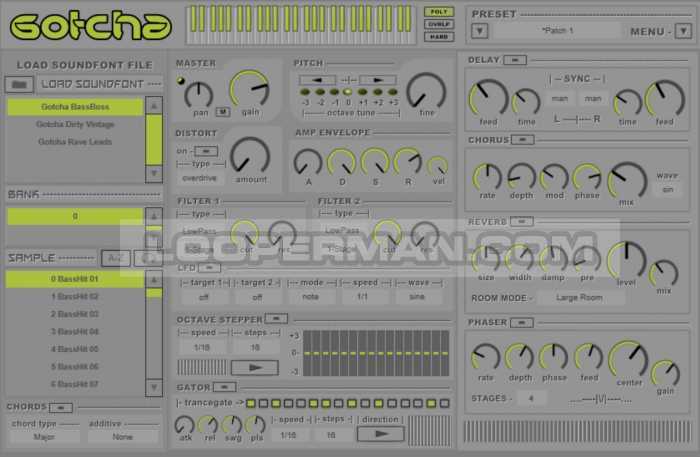Viewport: 700px width, 457px height.
Task: Open filter 2 LowPass type selector
Action: (x=342, y=231)
